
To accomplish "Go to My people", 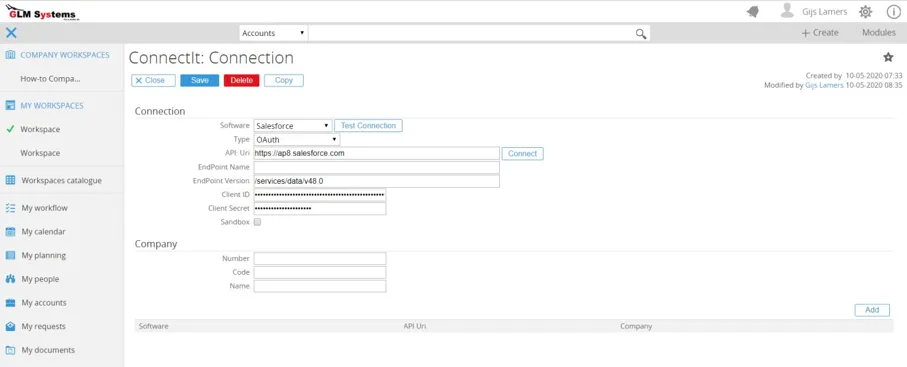I will point(40,279).
